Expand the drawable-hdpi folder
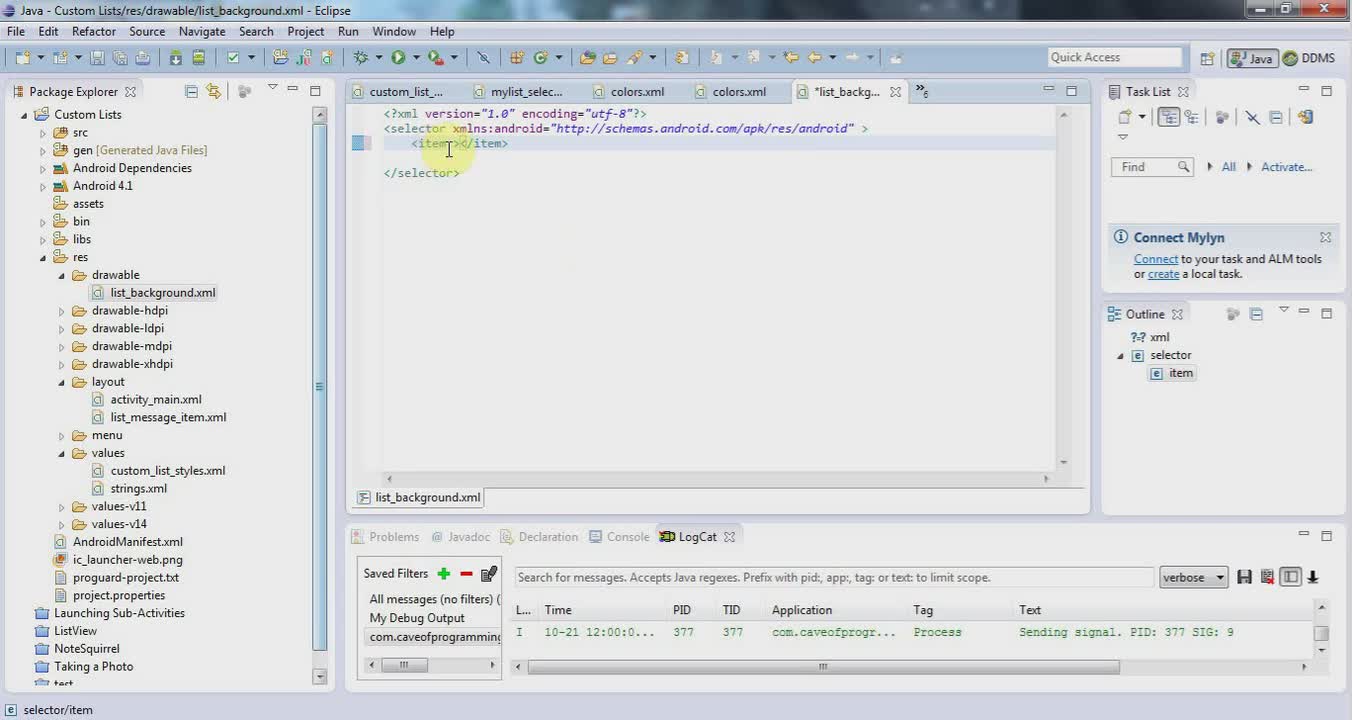1352x720 pixels. [x=62, y=311]
